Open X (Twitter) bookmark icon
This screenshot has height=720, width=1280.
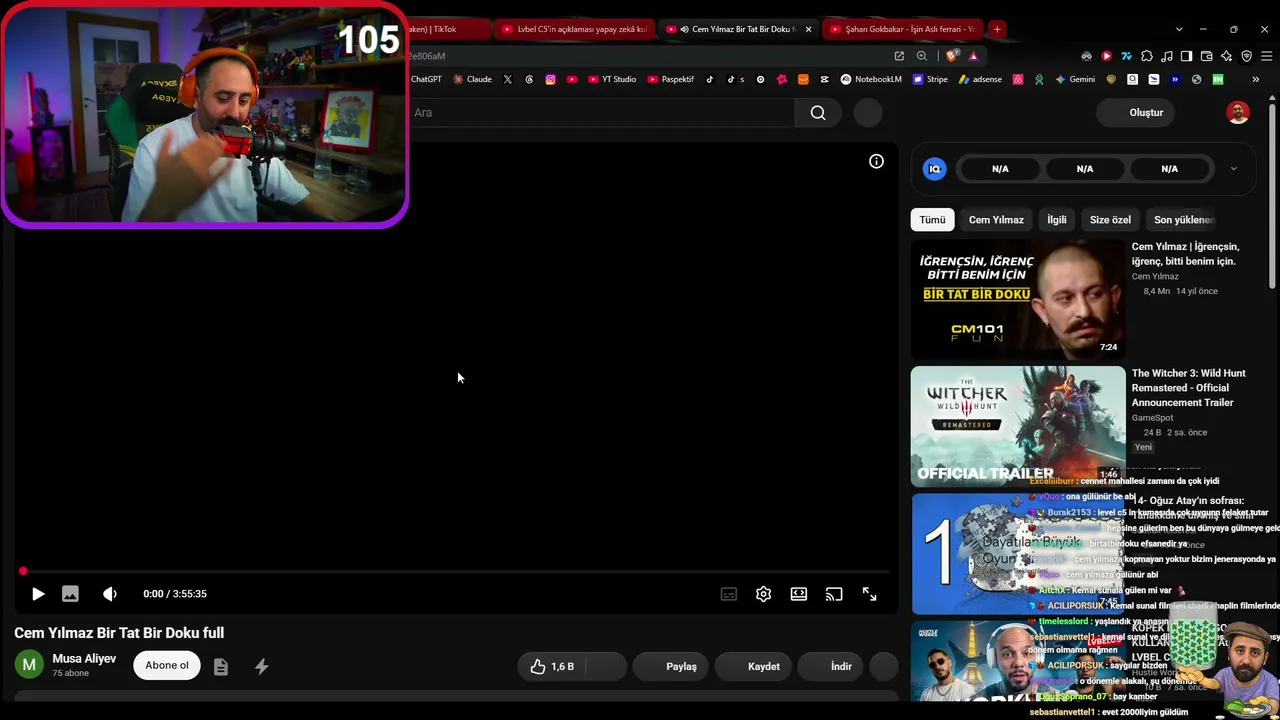point(508,79)
